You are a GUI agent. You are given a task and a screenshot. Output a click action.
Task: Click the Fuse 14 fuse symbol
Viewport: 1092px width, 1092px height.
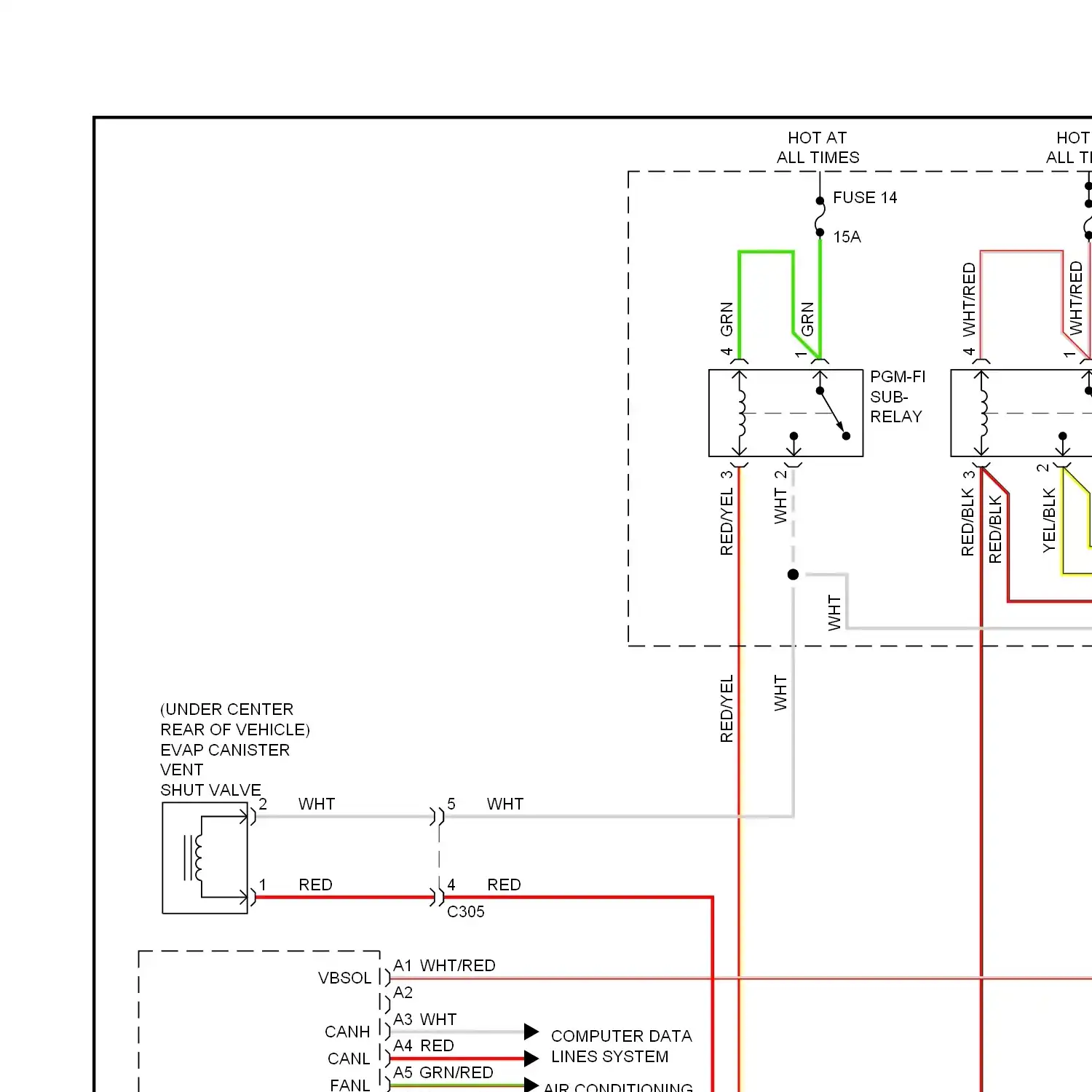pos(820,217)
